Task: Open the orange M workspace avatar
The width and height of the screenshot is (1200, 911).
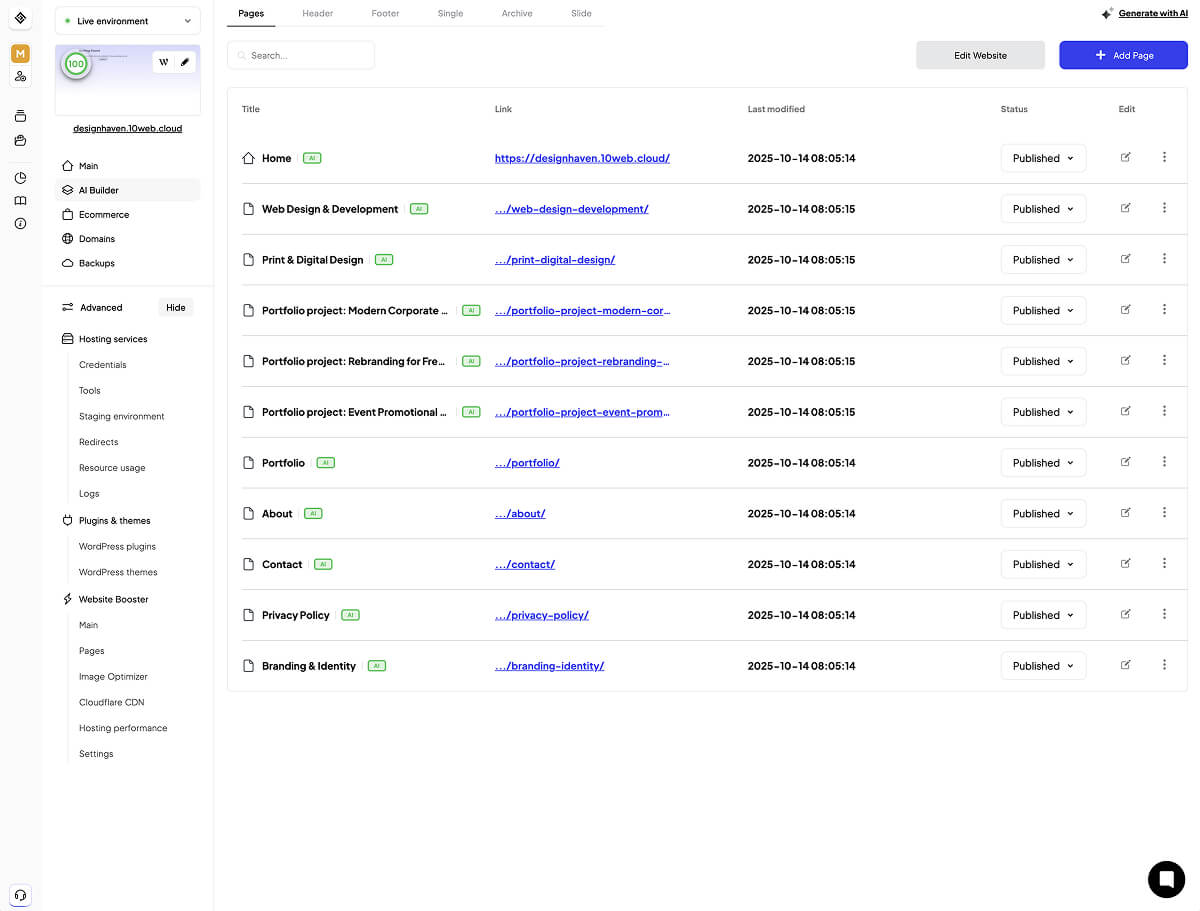Action: 20,53
